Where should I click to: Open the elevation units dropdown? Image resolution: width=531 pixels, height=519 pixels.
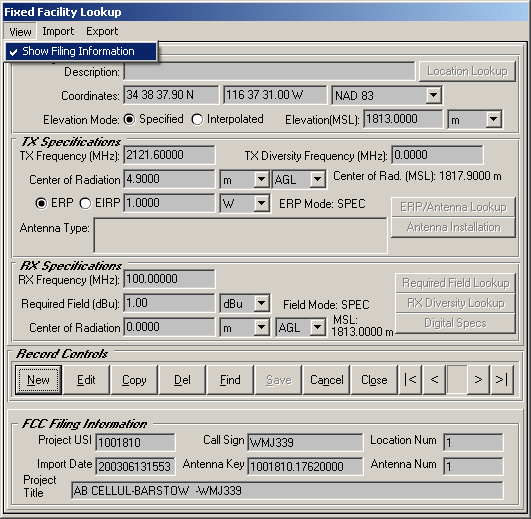pos(493,119)
